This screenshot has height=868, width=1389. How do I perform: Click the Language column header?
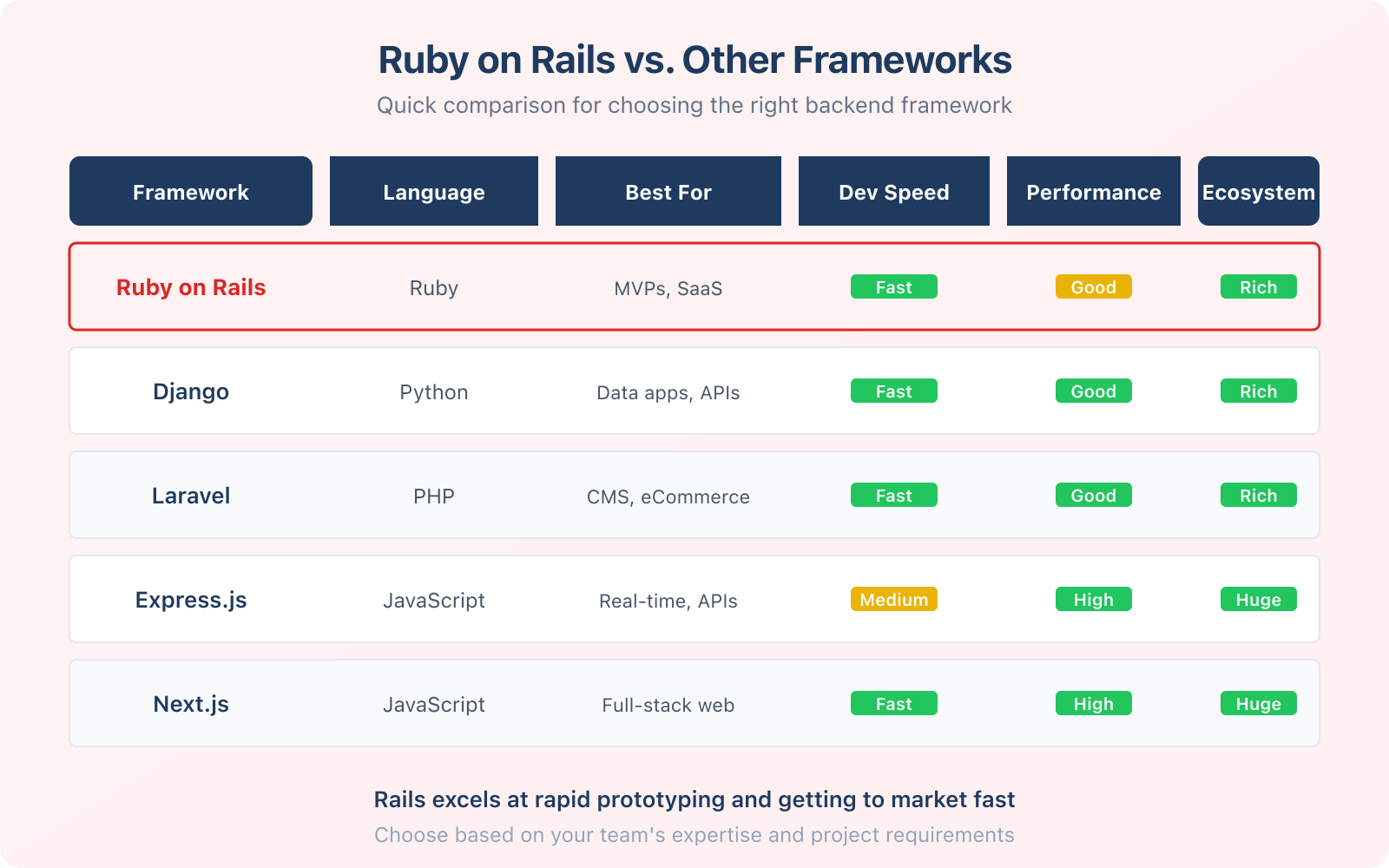click(x=433, y=191)
